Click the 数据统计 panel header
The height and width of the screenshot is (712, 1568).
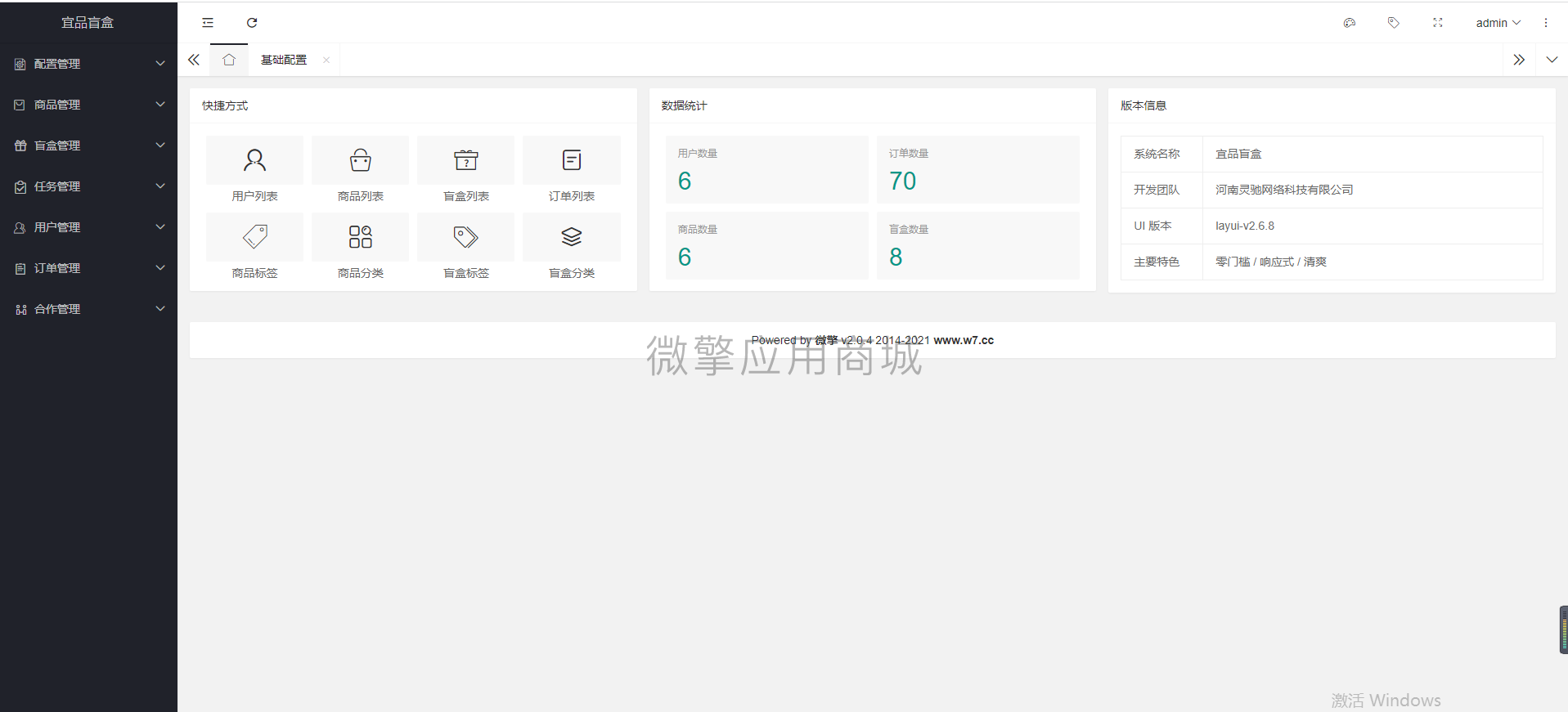click(873, 105)
